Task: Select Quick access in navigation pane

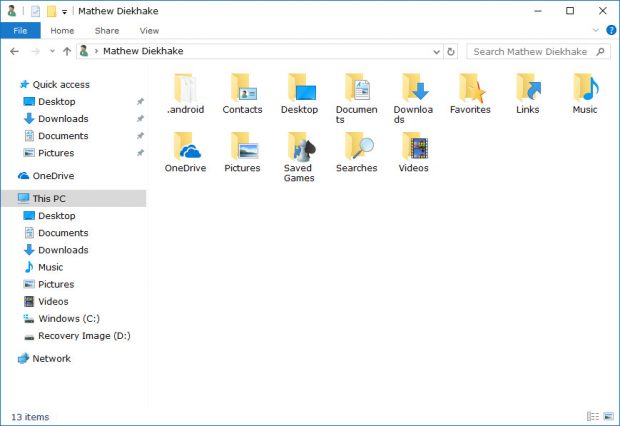Action: coord(61,84)
